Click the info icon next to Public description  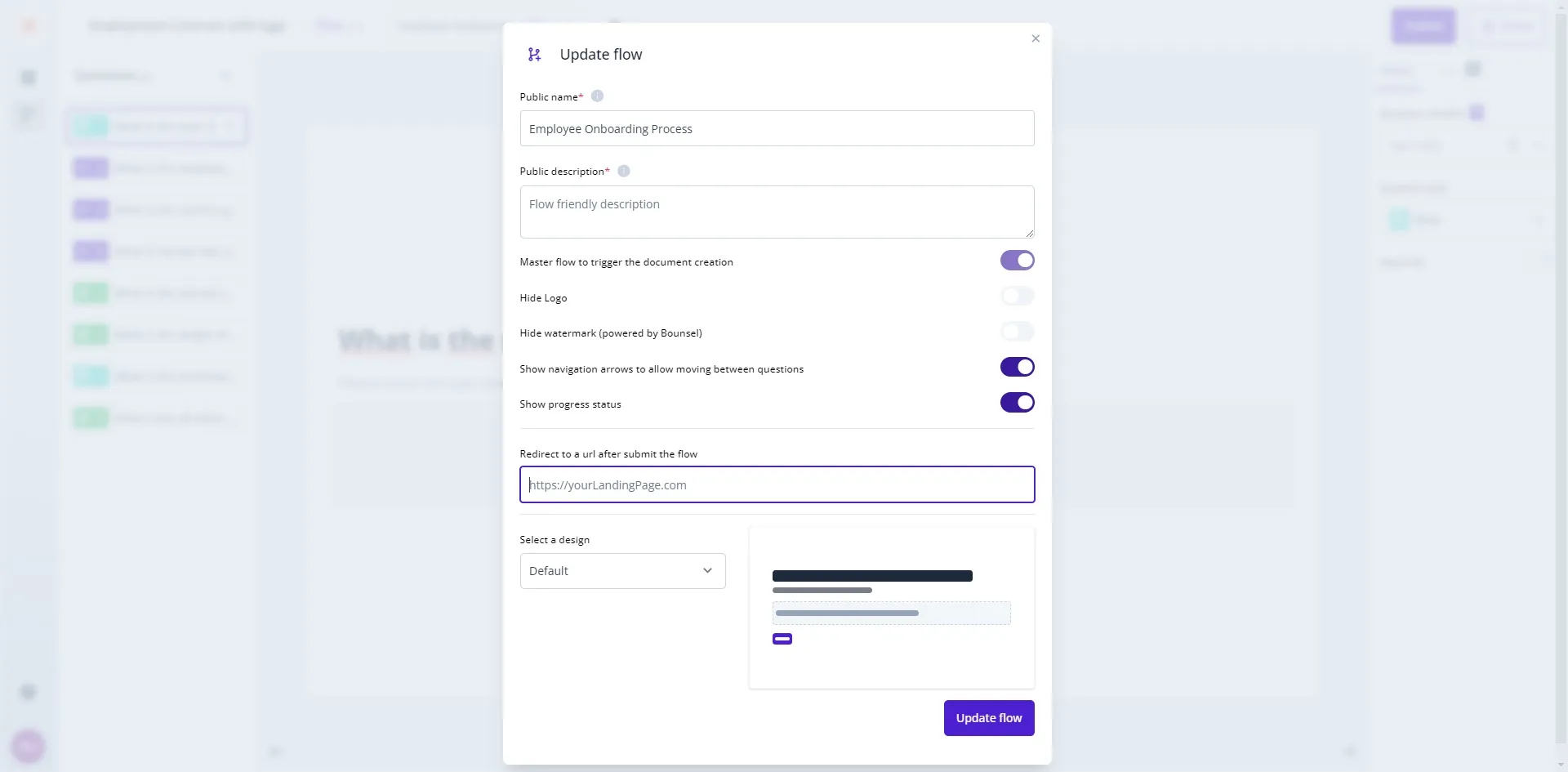click(x=624, y=172)
